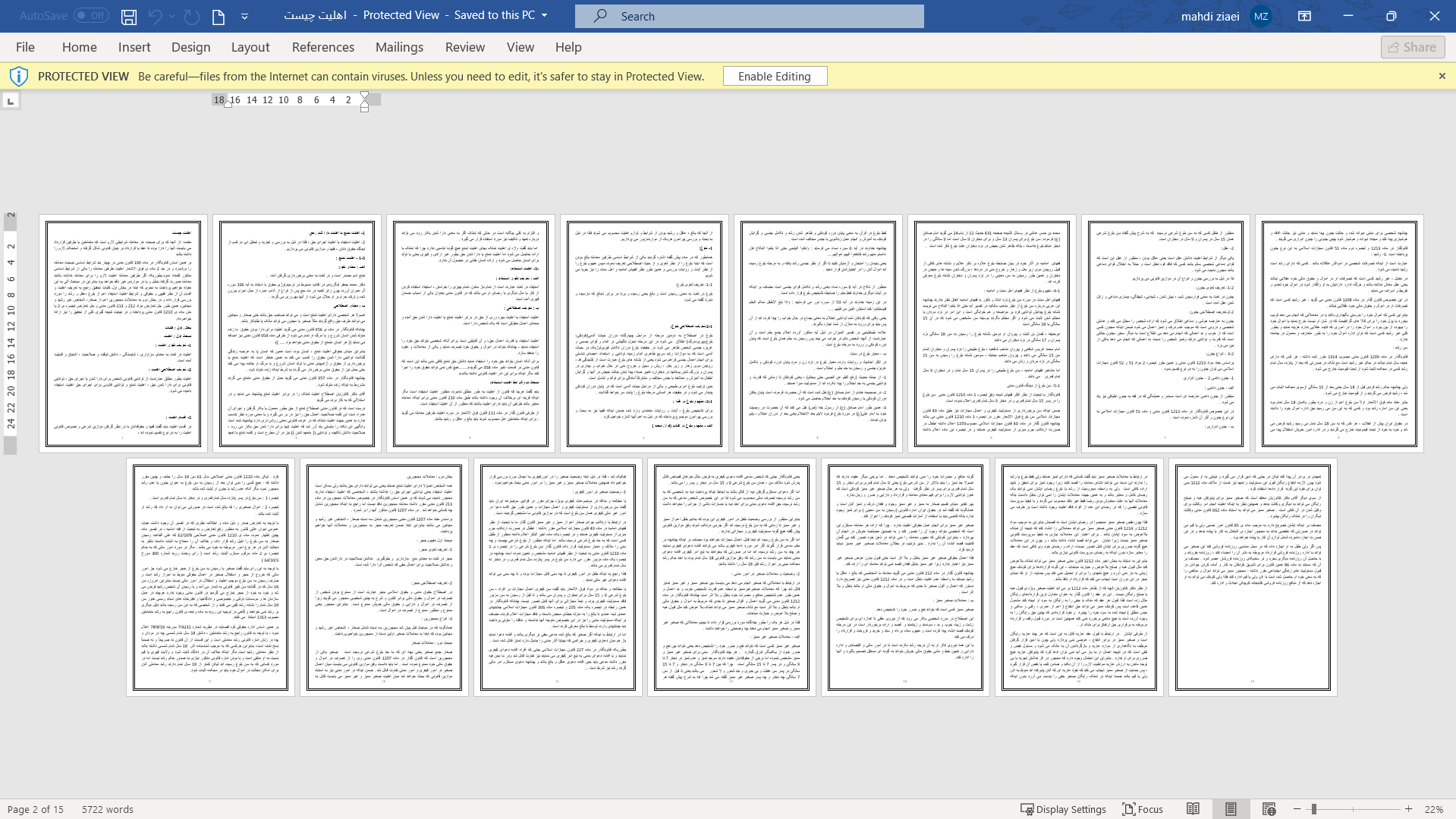The height and width of the screenshot is (819, 1456).
Task: Click the Protected View shield icon
Action: pyautogui.click(x=19, y=76)
